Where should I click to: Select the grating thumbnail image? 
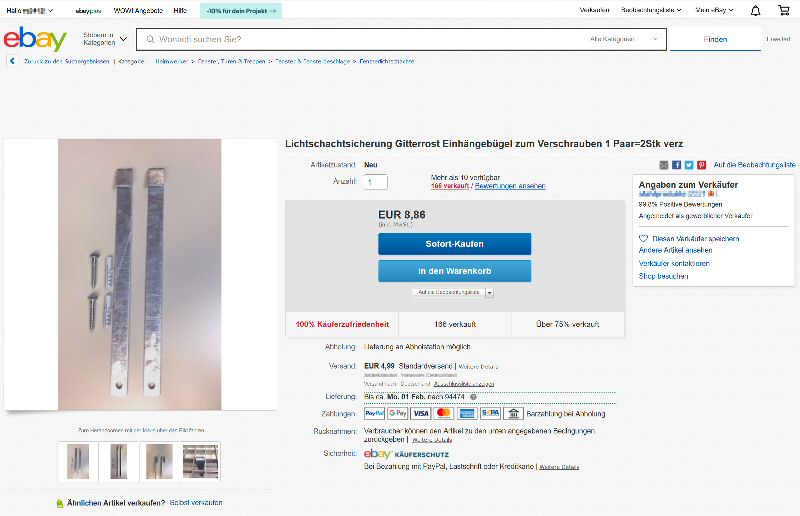[x=201, y=461]
